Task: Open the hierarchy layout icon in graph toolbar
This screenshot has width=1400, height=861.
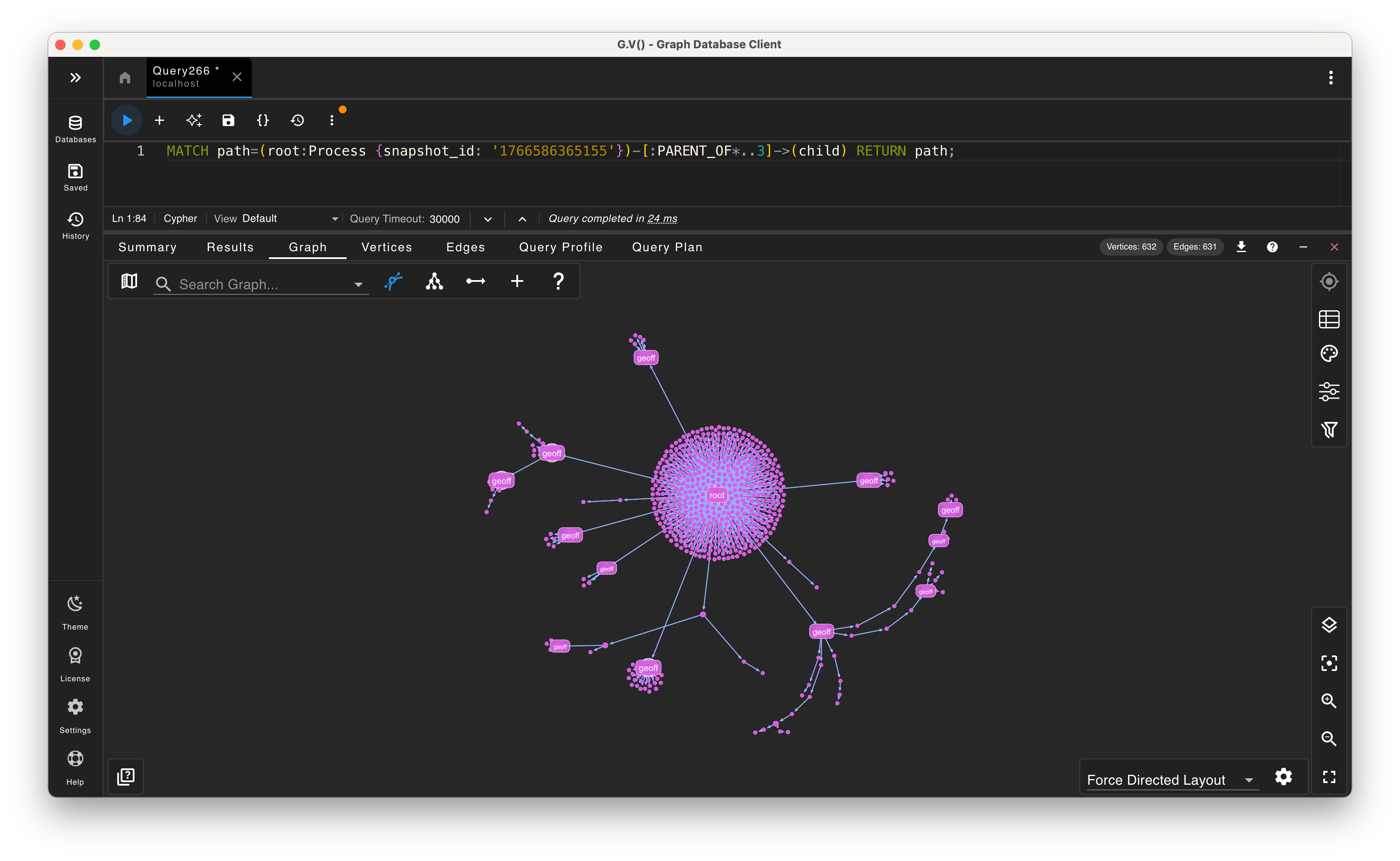Action: 434,281
